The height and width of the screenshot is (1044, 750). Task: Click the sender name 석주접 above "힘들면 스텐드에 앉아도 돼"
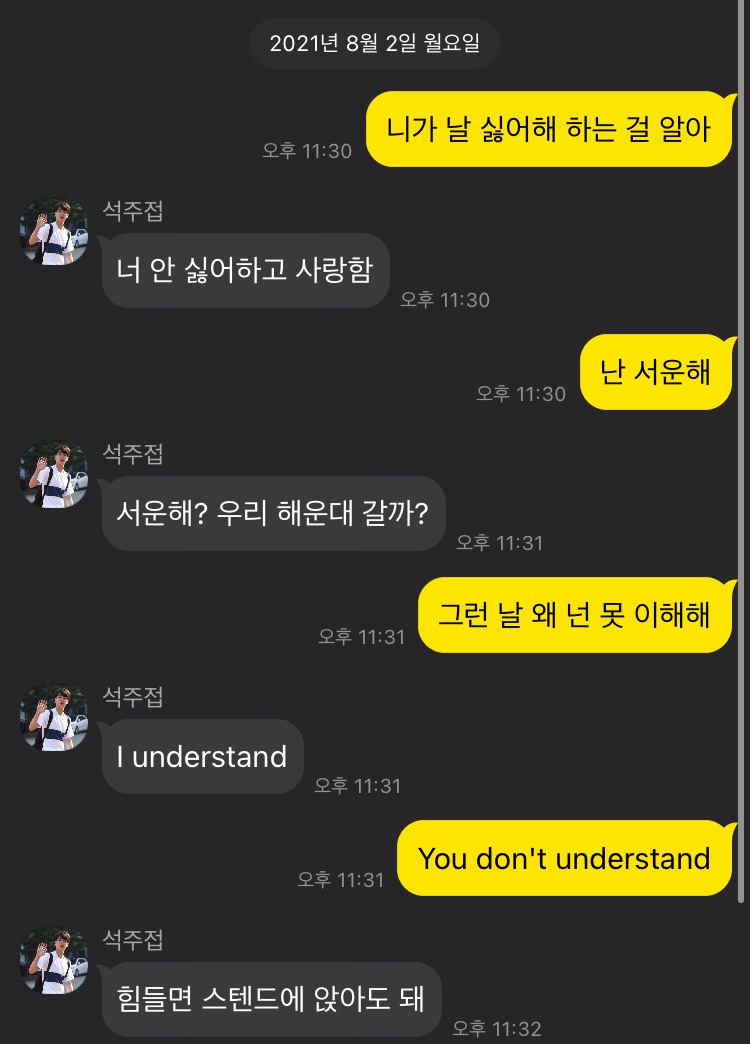coord(133,940)
